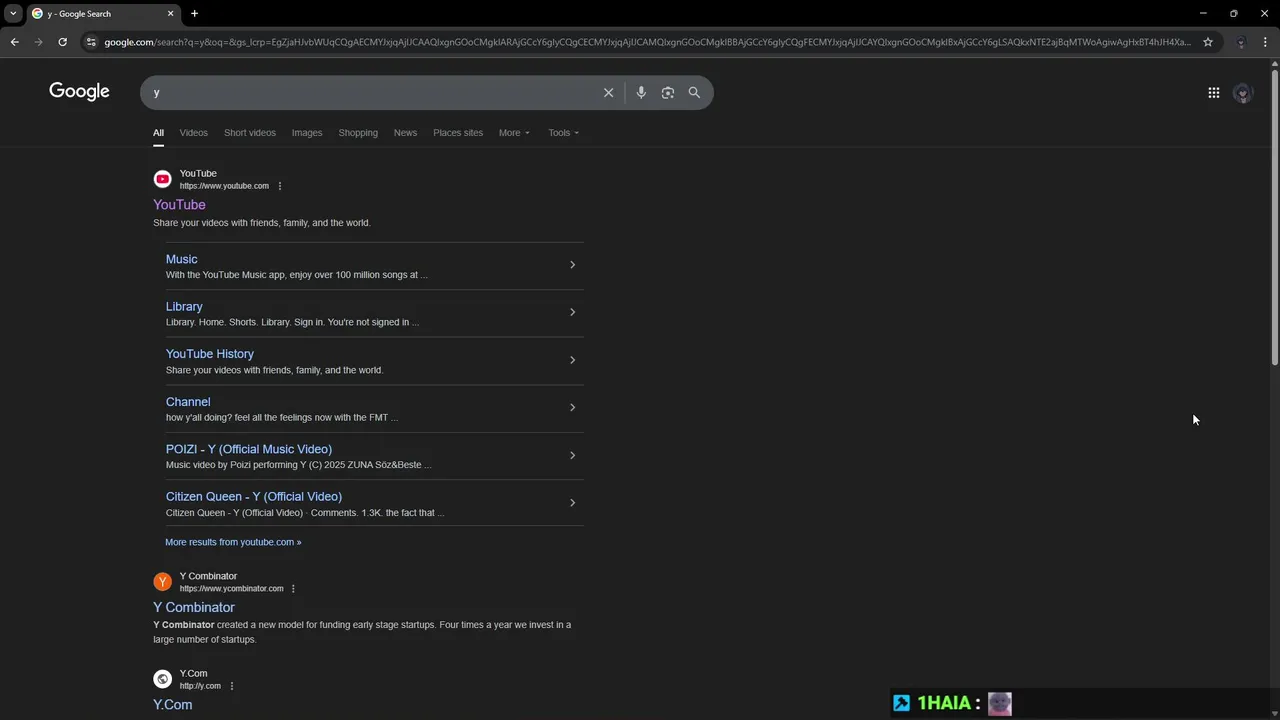Open more options for YouTube result
This screenshot has height=720, width=1280.
coord(279,186)
